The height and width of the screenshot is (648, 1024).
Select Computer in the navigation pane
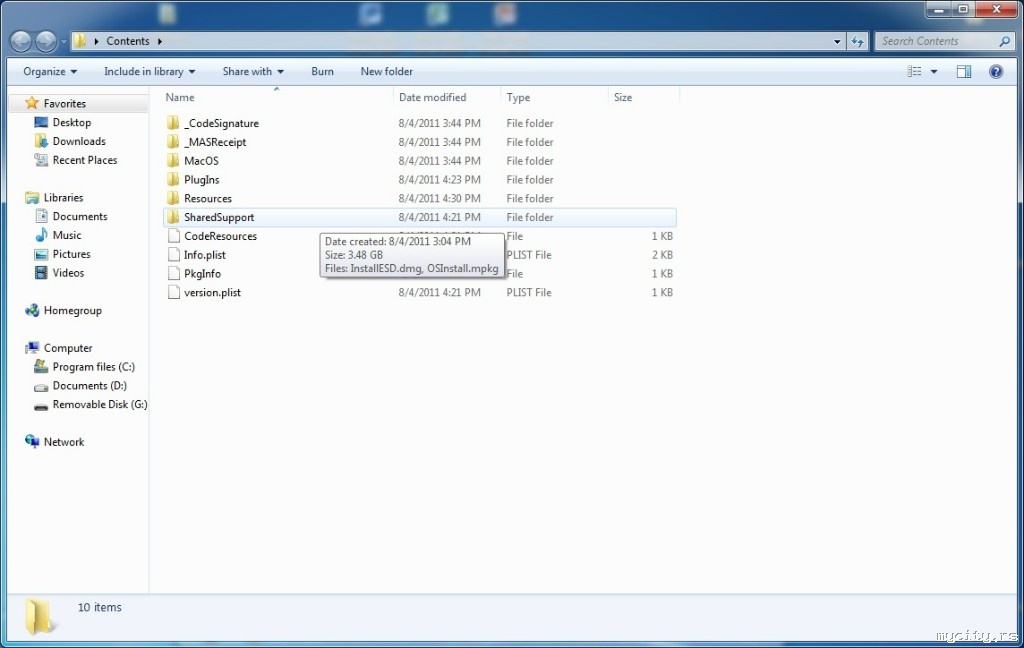[x=68, y=348]
